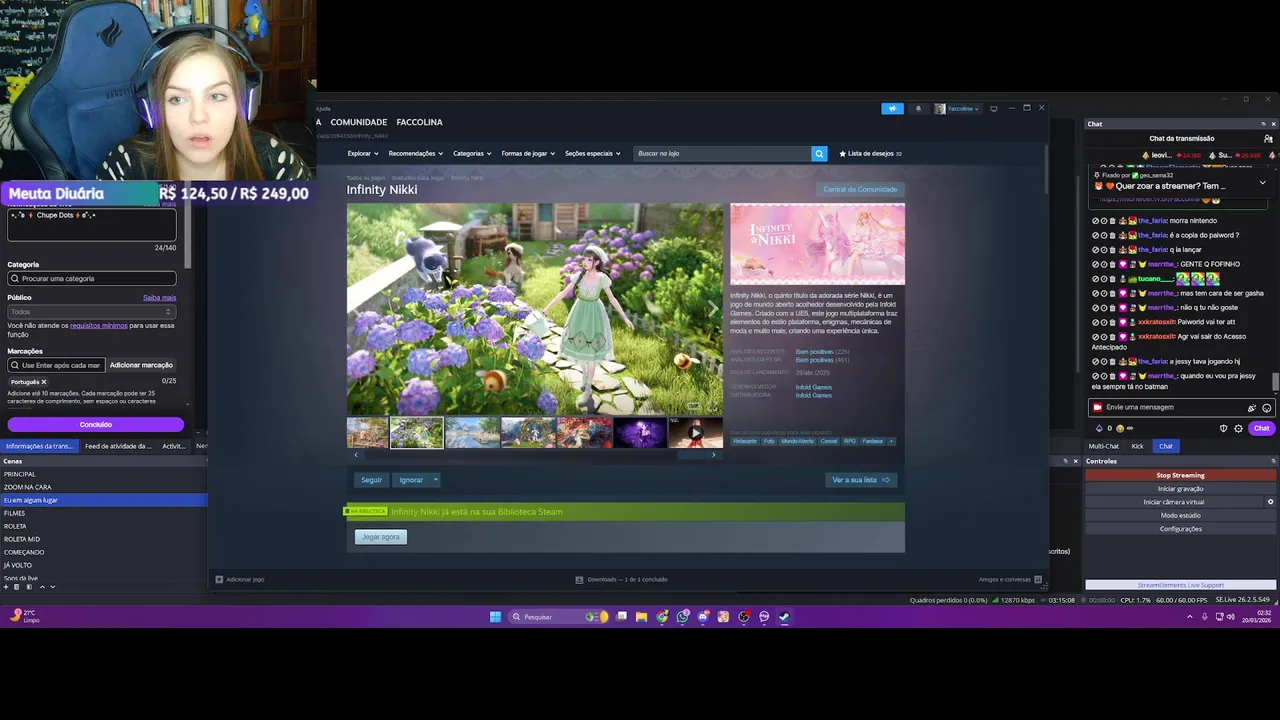Viewport: 1280px width, 720px height.
Task: Open emote picker smiley icon
Action: click(x=1266, y=408)
